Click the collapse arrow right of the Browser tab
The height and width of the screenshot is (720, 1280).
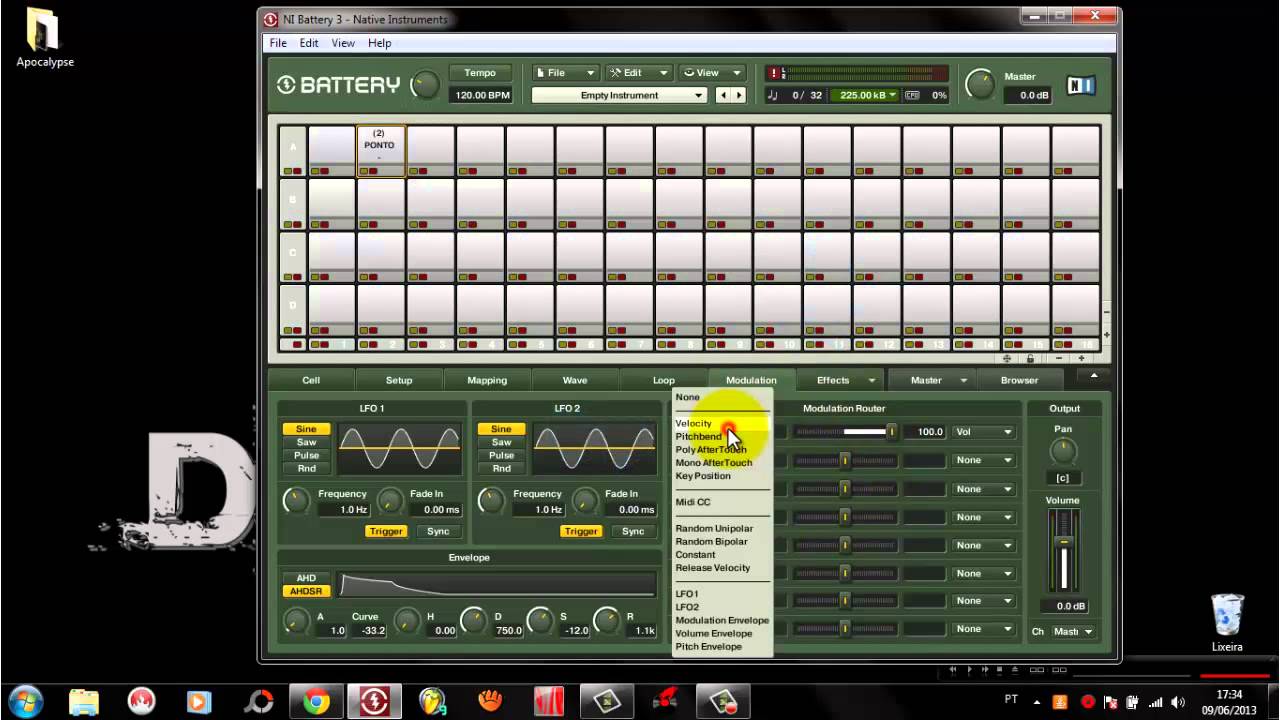pos(1094,377)
